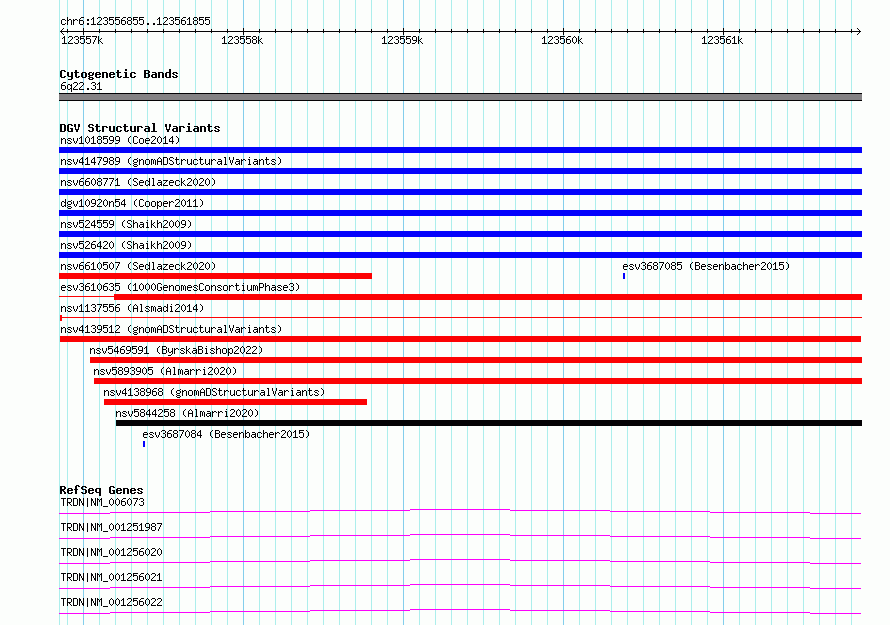Image resolution: width=890 pixels, height=625 pixels.
Task: Click the small blue esv3687084 marker
Action: click(144, 444)
